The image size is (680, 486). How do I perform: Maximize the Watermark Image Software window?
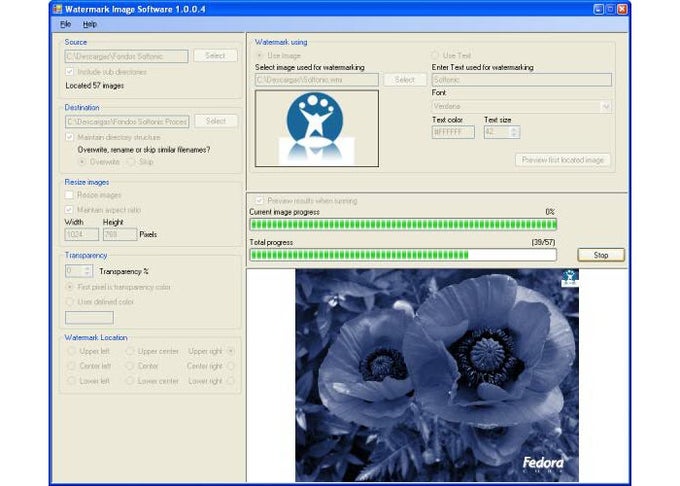[x=610, y=9]
